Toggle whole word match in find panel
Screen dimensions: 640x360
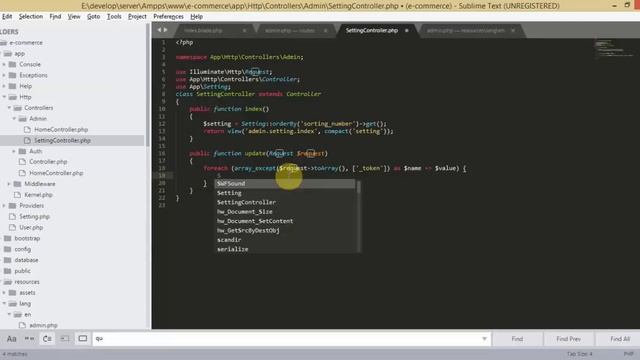coord(29,338)
